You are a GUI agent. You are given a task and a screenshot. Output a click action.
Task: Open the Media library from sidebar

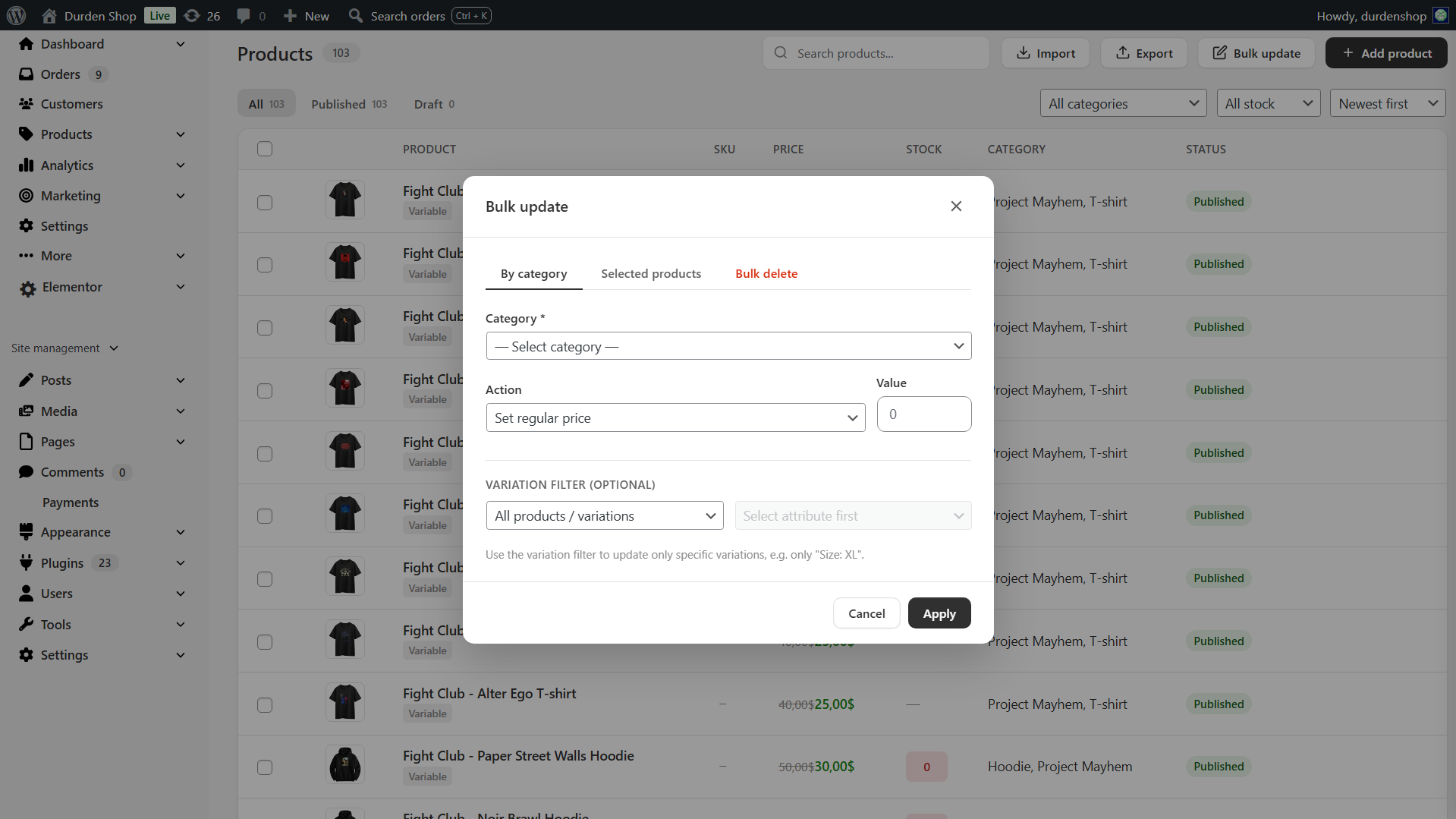pyautogui.click(x=58, y=411)
